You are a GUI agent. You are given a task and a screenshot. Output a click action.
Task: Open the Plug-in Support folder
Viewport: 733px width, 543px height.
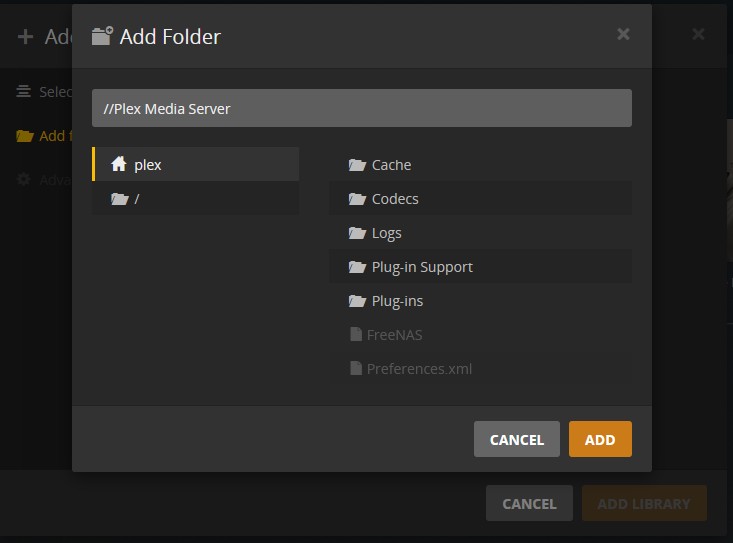tap(481, 266)
